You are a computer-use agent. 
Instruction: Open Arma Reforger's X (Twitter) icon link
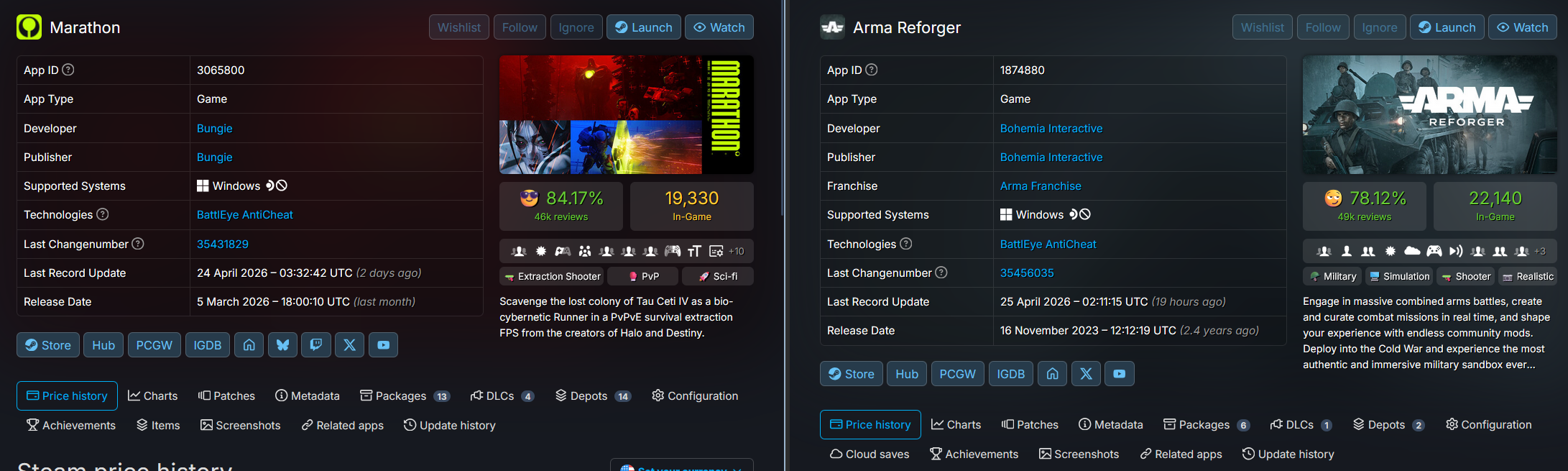1086,374
